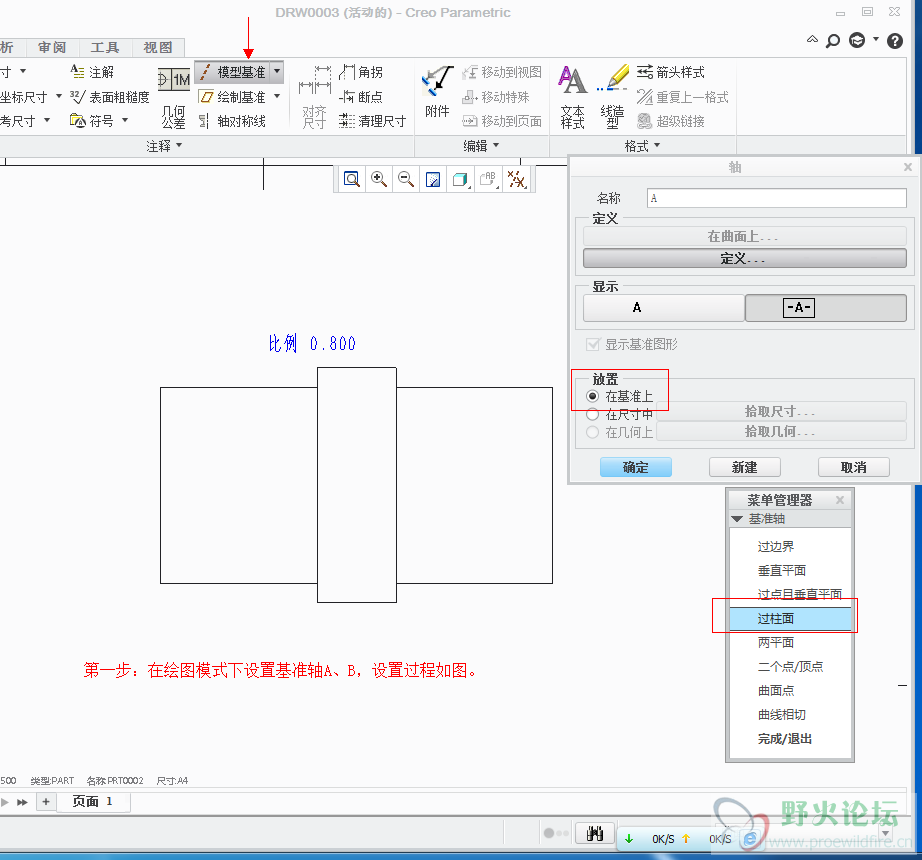Open the line style (线造型) tool
Screen dimensions: 922x860
[612, 96]
